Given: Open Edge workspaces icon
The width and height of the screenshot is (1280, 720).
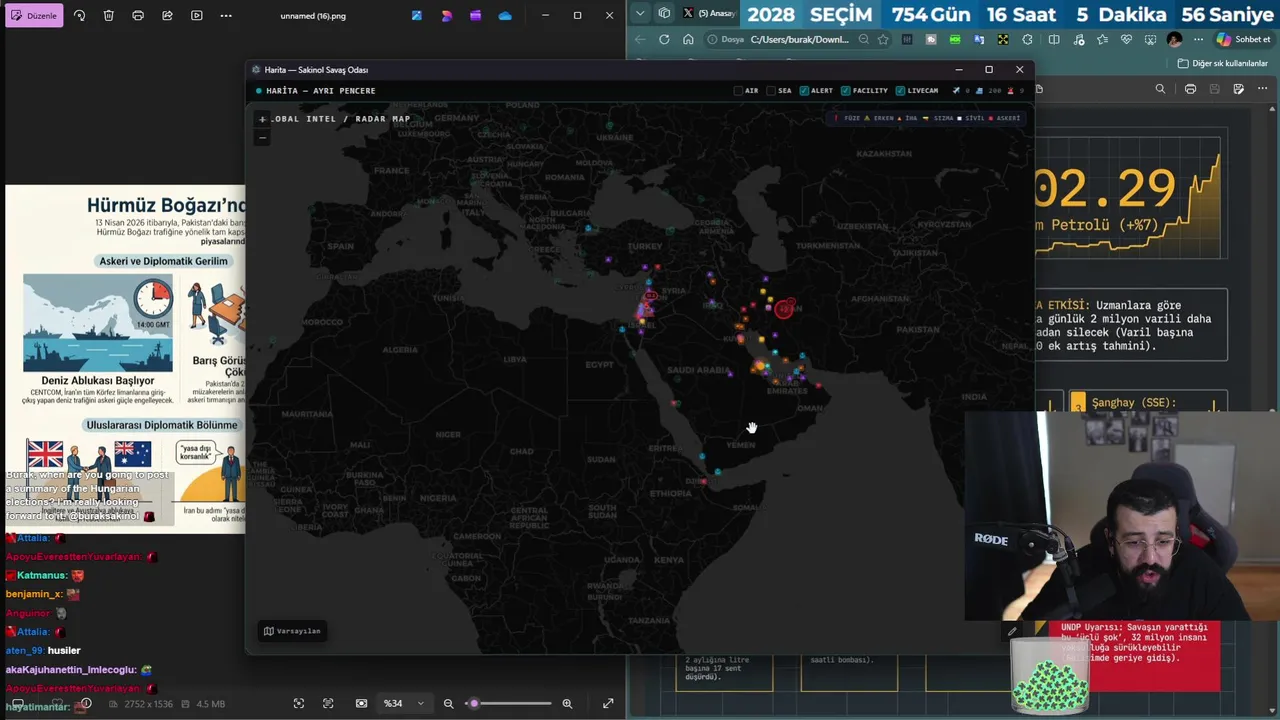Looking at the screenshot, I should 664,13.
